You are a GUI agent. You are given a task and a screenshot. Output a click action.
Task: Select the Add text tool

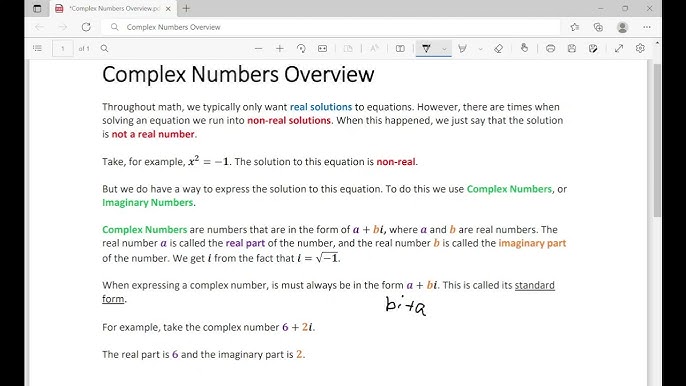pyautogui.click(x=400, y=49)
